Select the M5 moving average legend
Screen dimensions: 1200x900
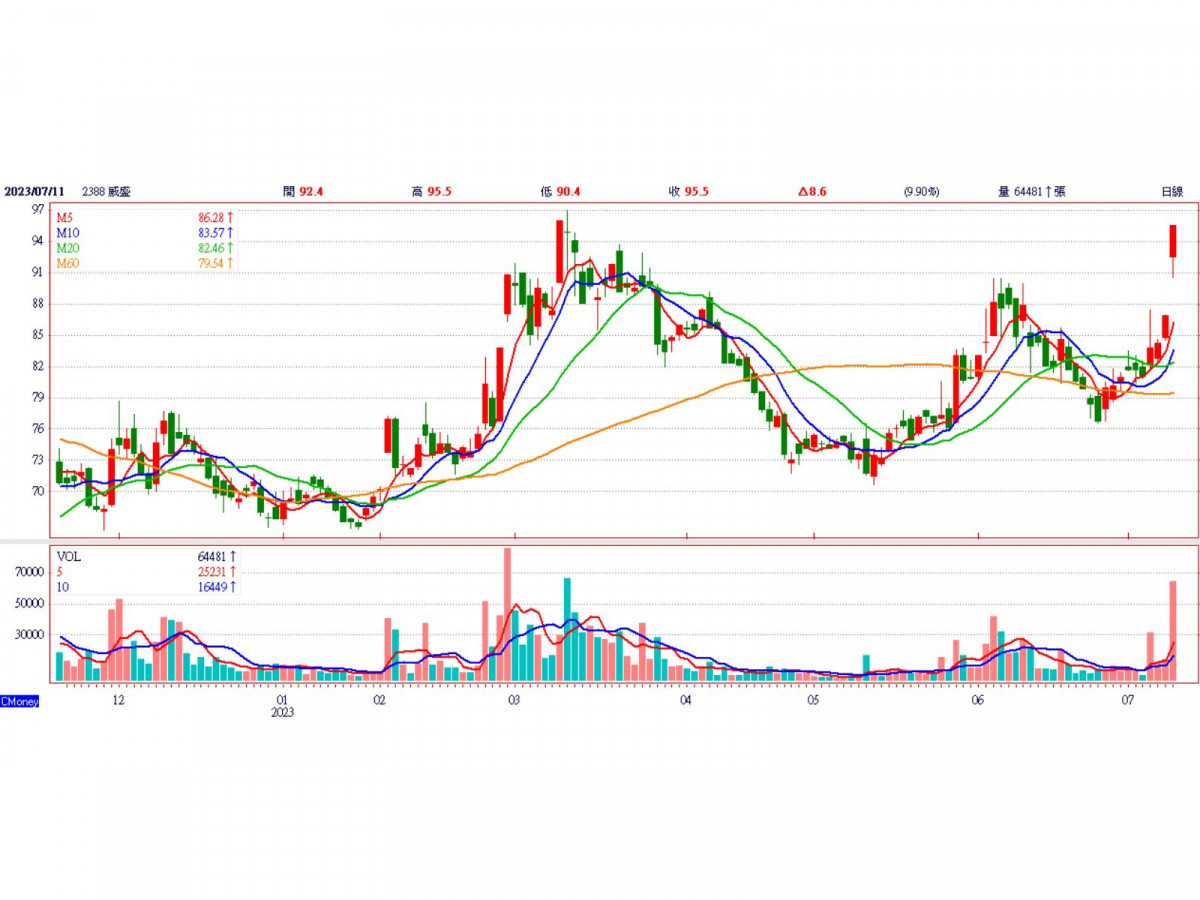65,217
